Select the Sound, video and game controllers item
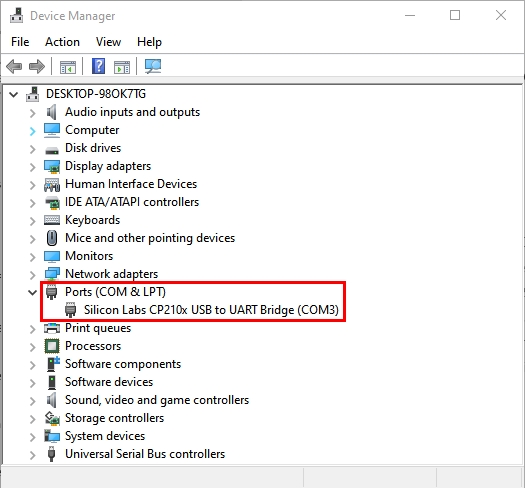This screenshot has width=525, height=488. [x=157, y=400]
